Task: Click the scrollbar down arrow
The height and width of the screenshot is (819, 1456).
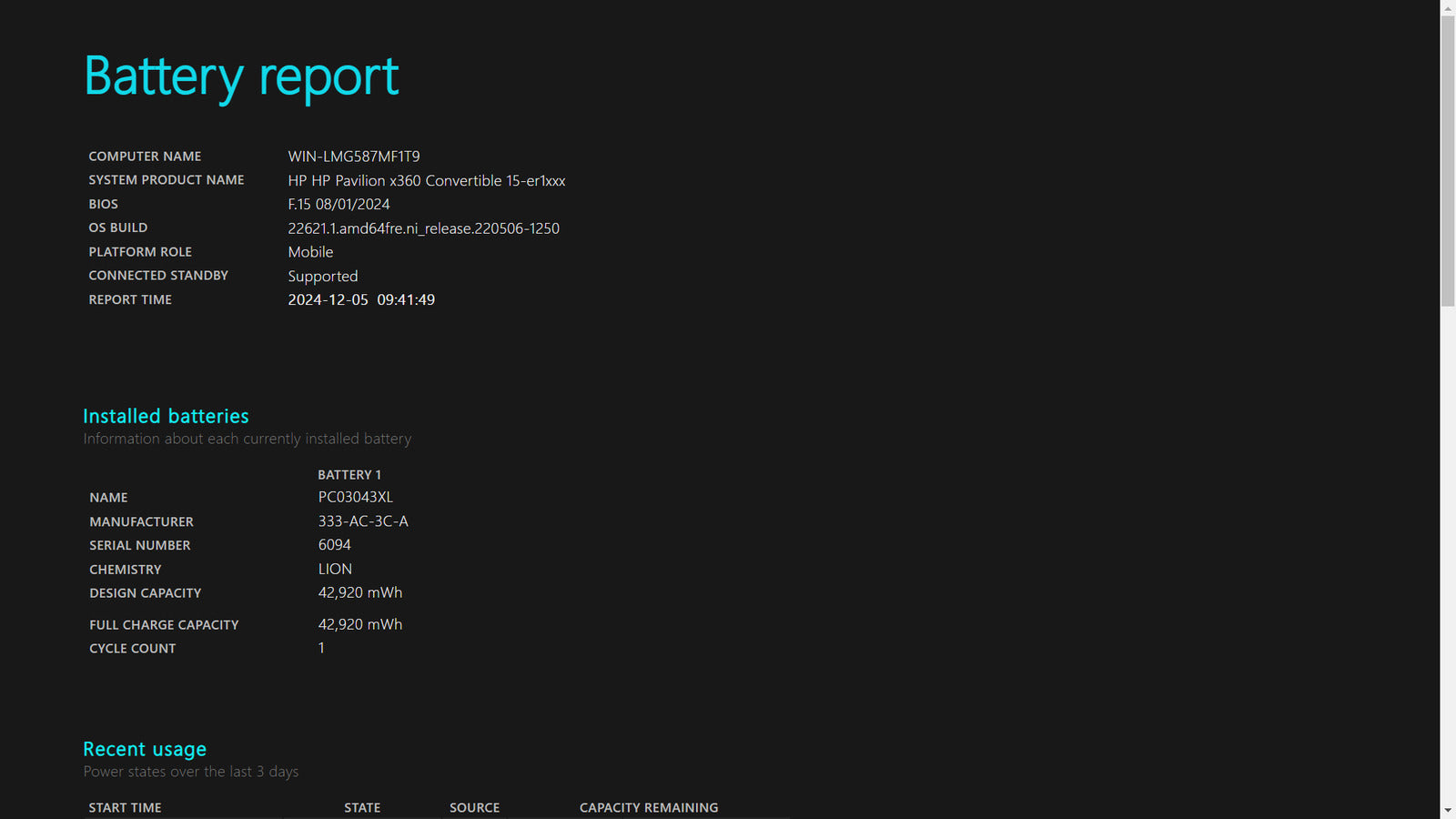Action: click(x=1448, y=811)
